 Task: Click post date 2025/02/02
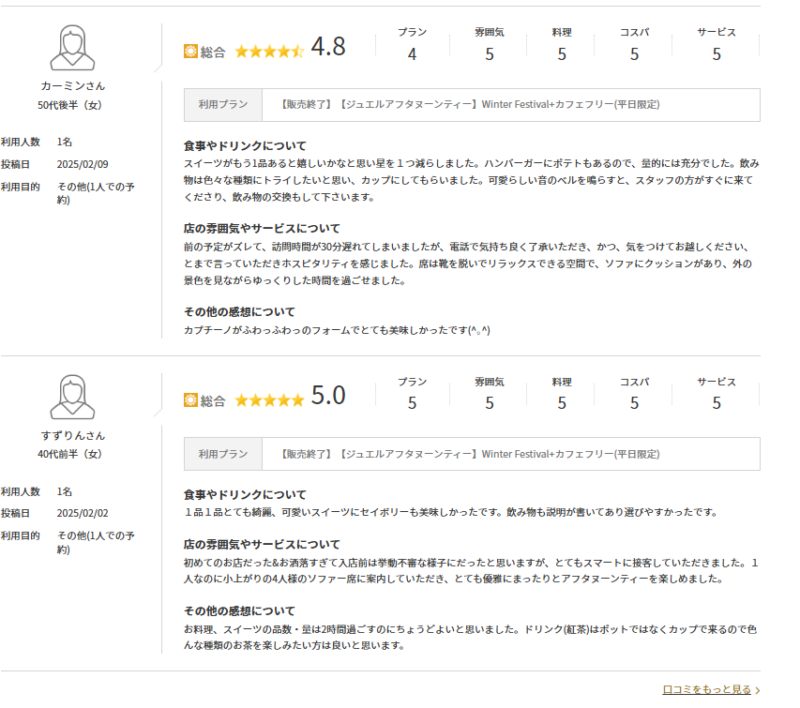click(83, 513)
